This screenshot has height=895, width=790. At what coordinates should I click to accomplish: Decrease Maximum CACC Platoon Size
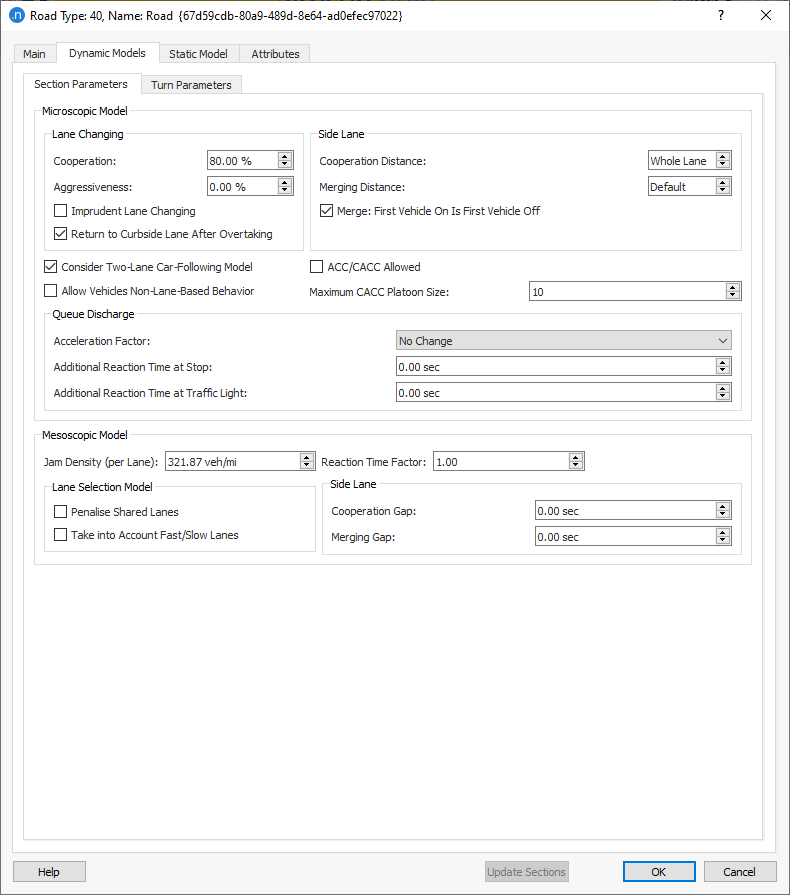[733, 295]
